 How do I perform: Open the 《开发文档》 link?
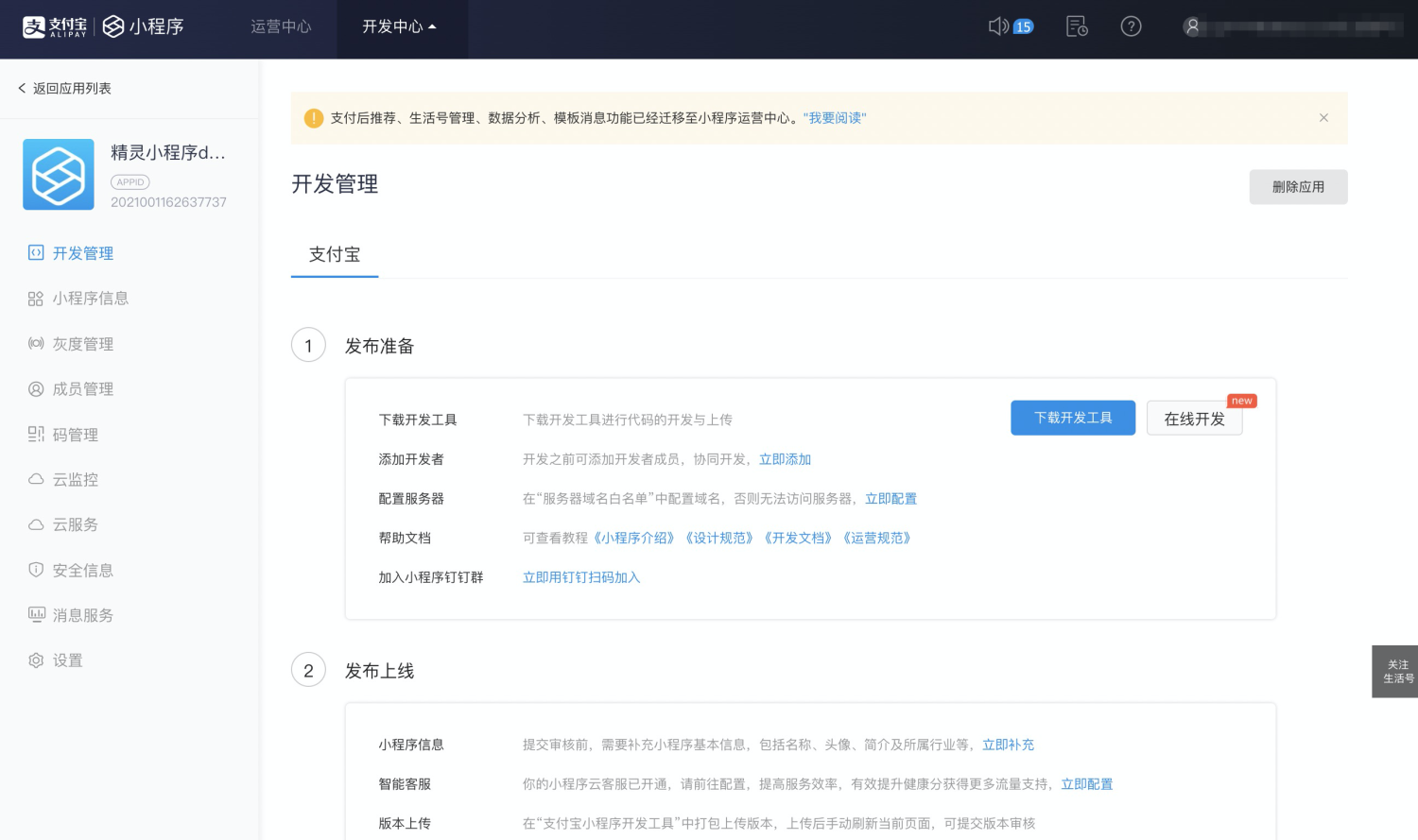(798, 538)
